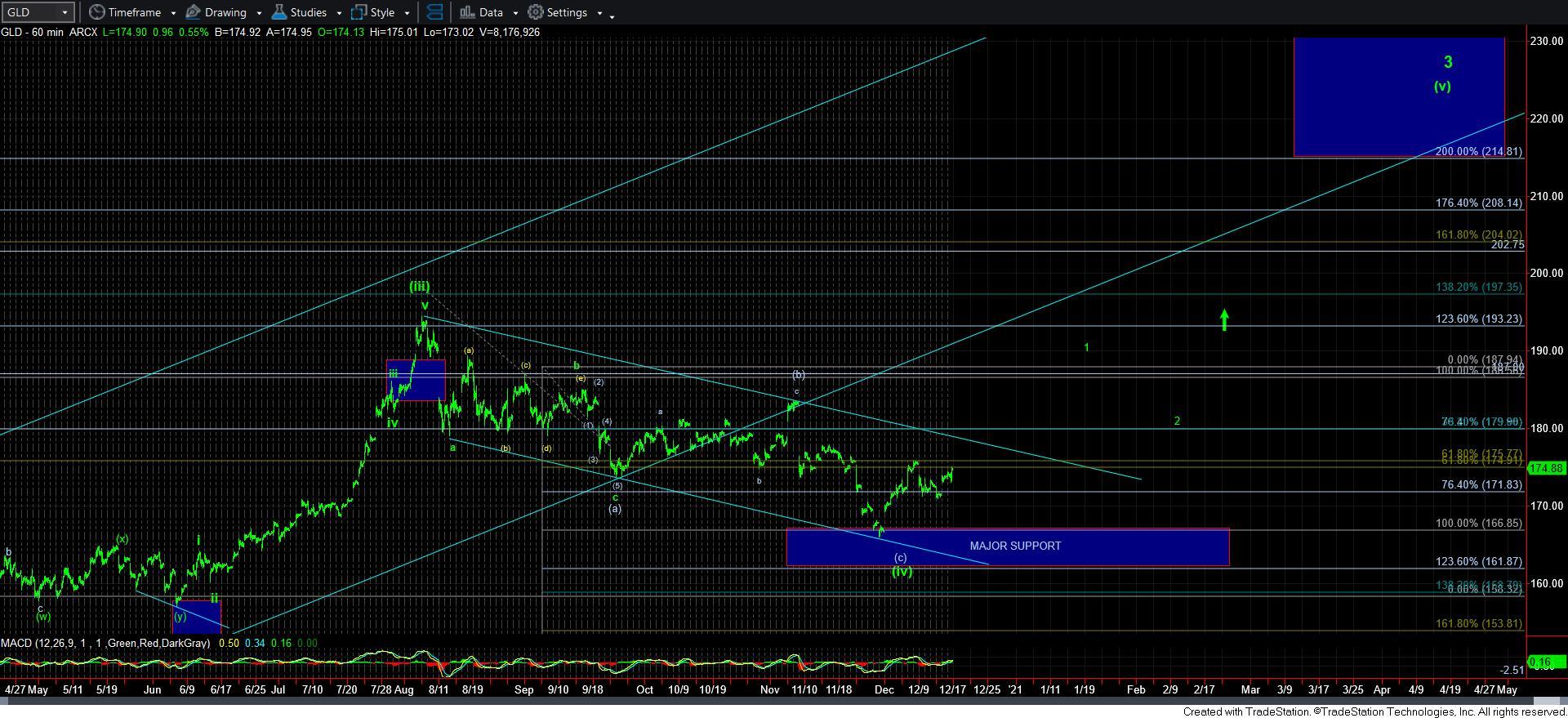Click the Studies flask icon

coord(279,12)
